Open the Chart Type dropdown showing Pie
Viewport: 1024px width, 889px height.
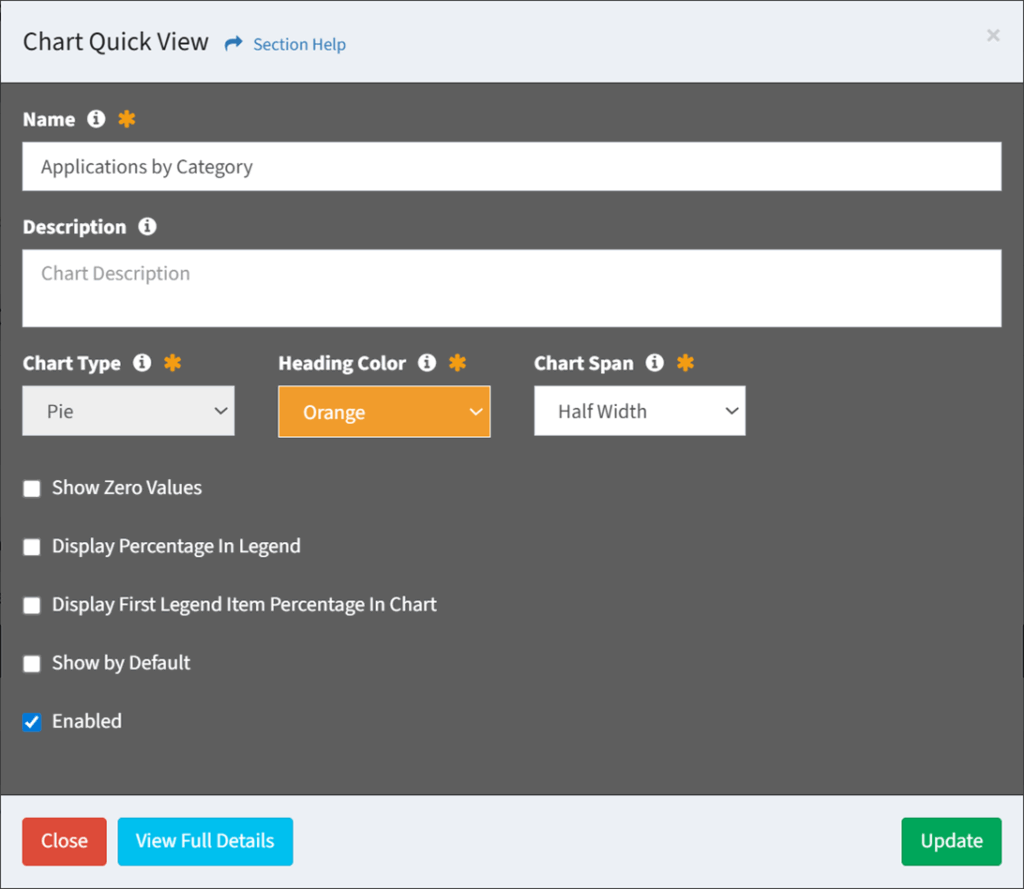point(128,410)
